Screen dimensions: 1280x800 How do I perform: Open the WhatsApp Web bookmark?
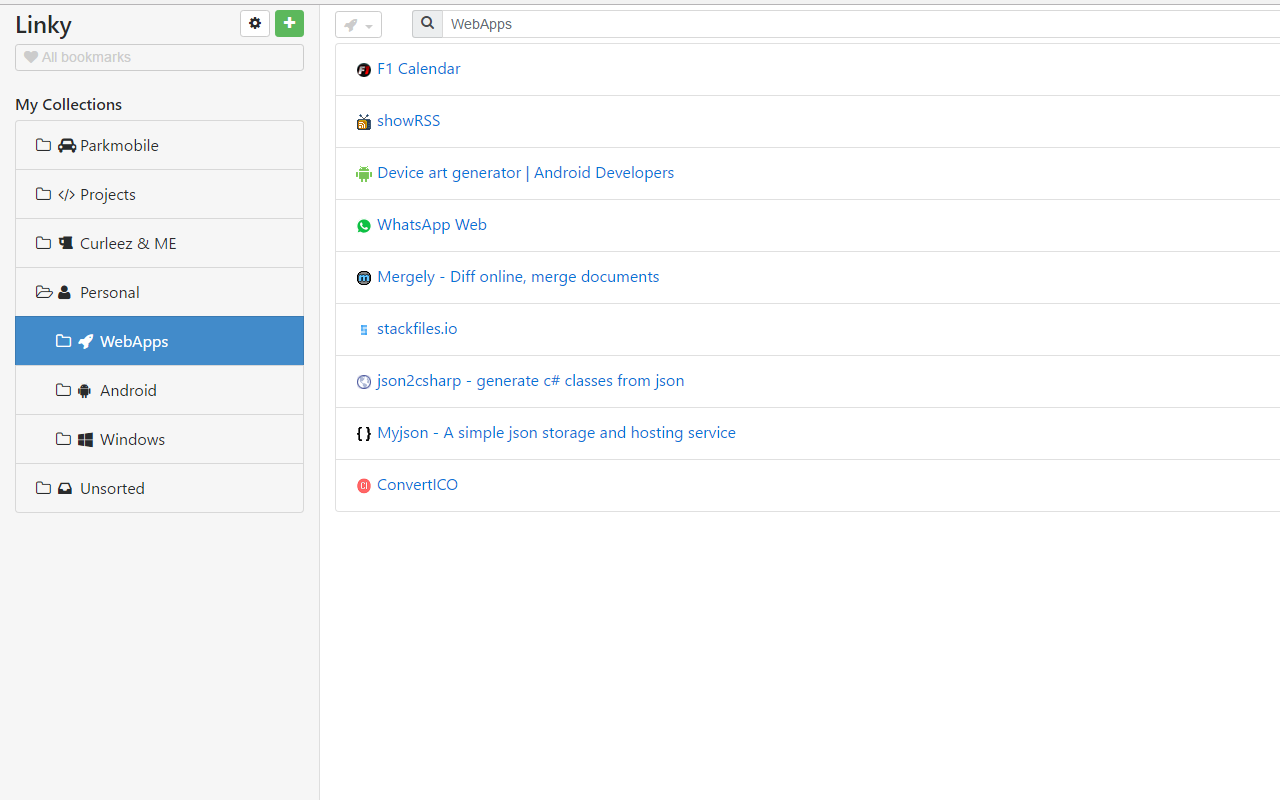click(x=432, y=225)
